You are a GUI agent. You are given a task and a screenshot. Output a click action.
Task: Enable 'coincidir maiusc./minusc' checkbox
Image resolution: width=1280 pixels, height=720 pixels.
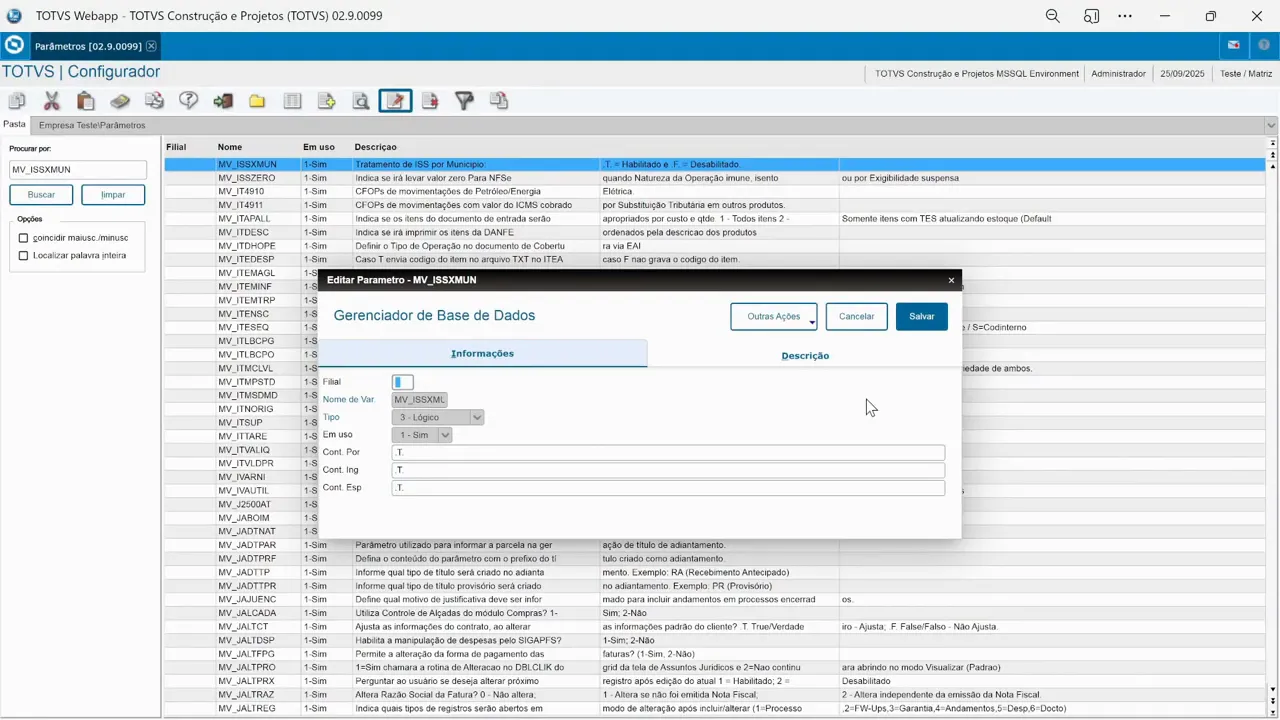[x=24, y=238]
